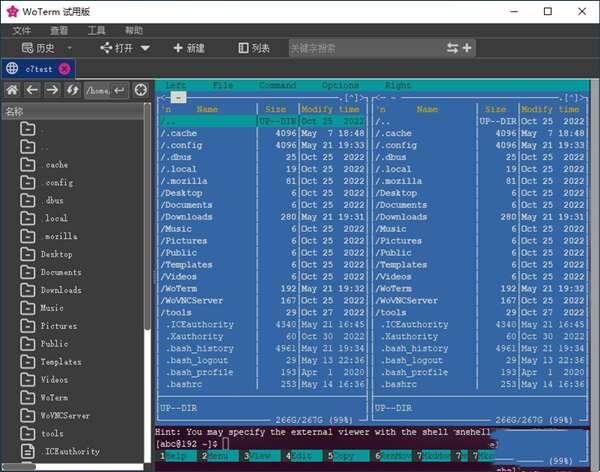Click the home directory icon in file panel
Viewport: 600px width, 472px height.
click(x=12, y=90)
